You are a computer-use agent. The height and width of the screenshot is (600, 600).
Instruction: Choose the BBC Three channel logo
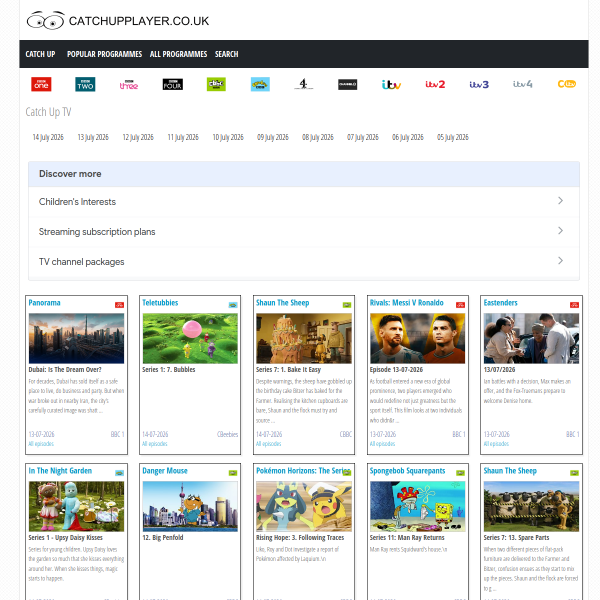(129, 84)
